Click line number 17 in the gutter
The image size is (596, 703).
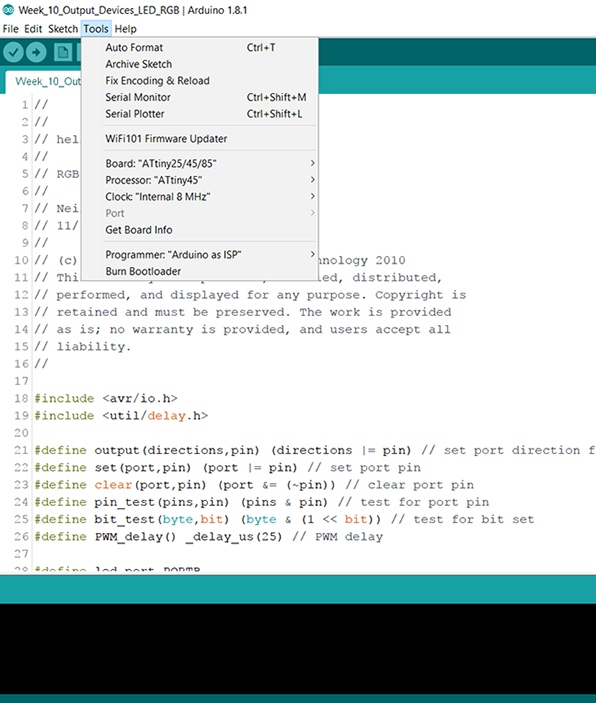coord(21,382)
